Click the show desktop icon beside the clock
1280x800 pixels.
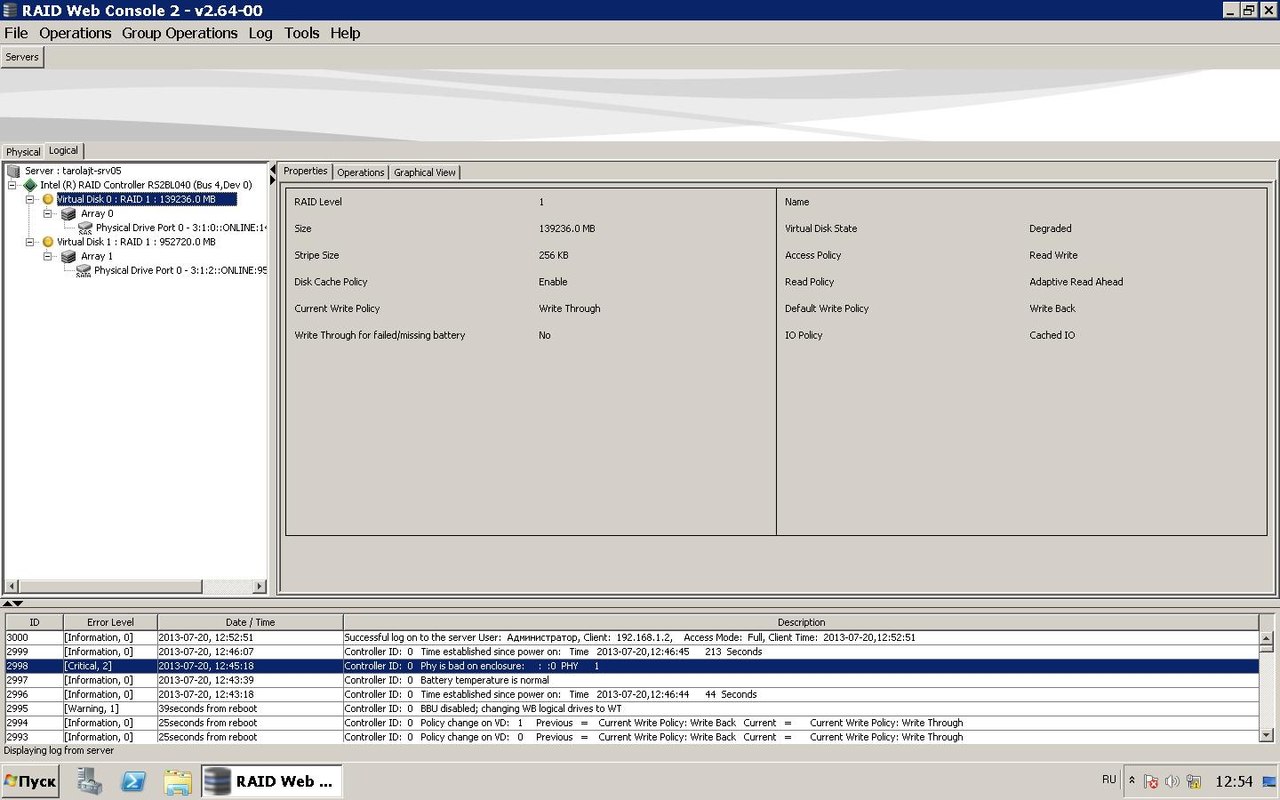point(1268,781)
